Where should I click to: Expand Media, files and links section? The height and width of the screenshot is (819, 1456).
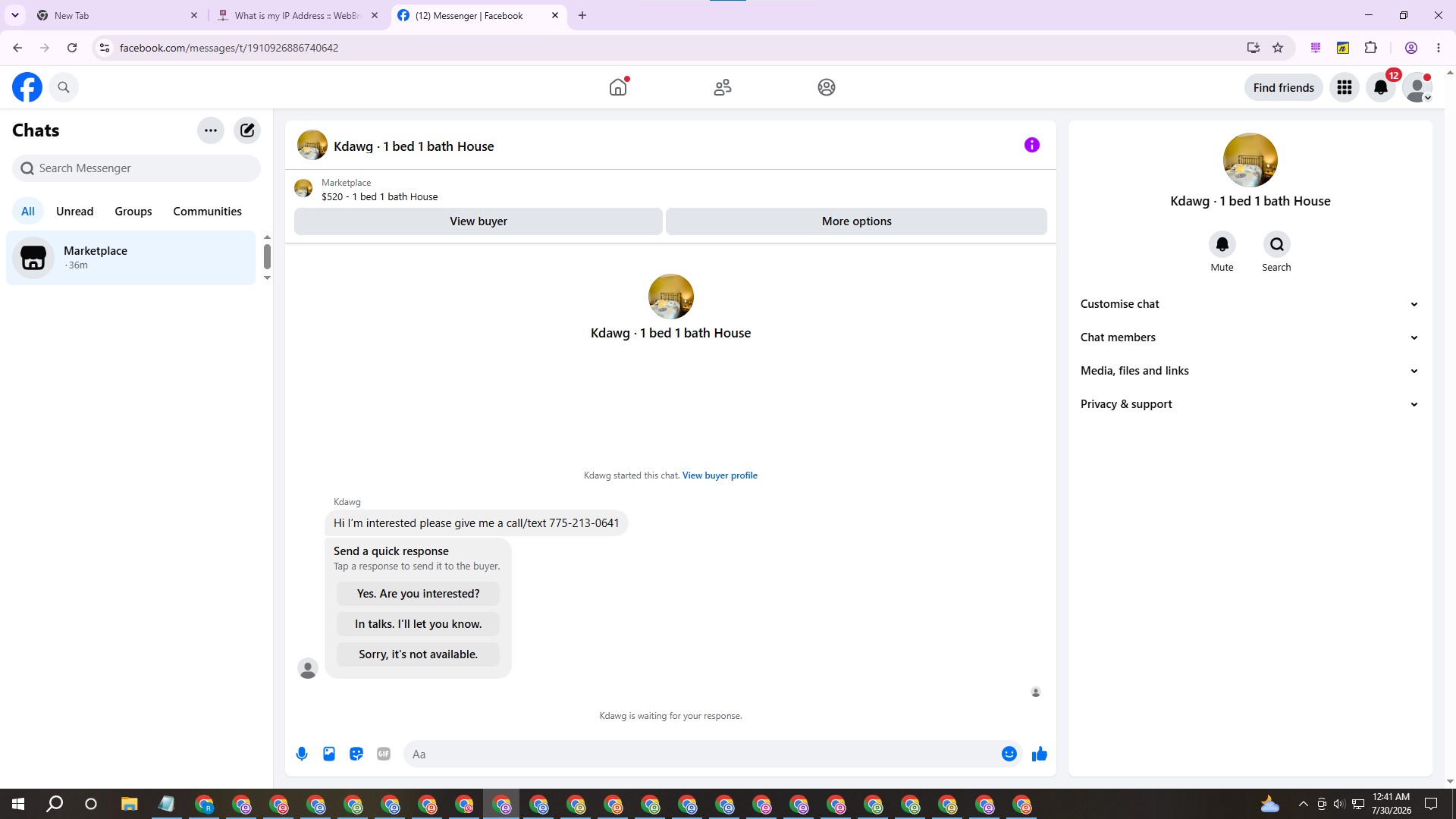pos(1250,371)
